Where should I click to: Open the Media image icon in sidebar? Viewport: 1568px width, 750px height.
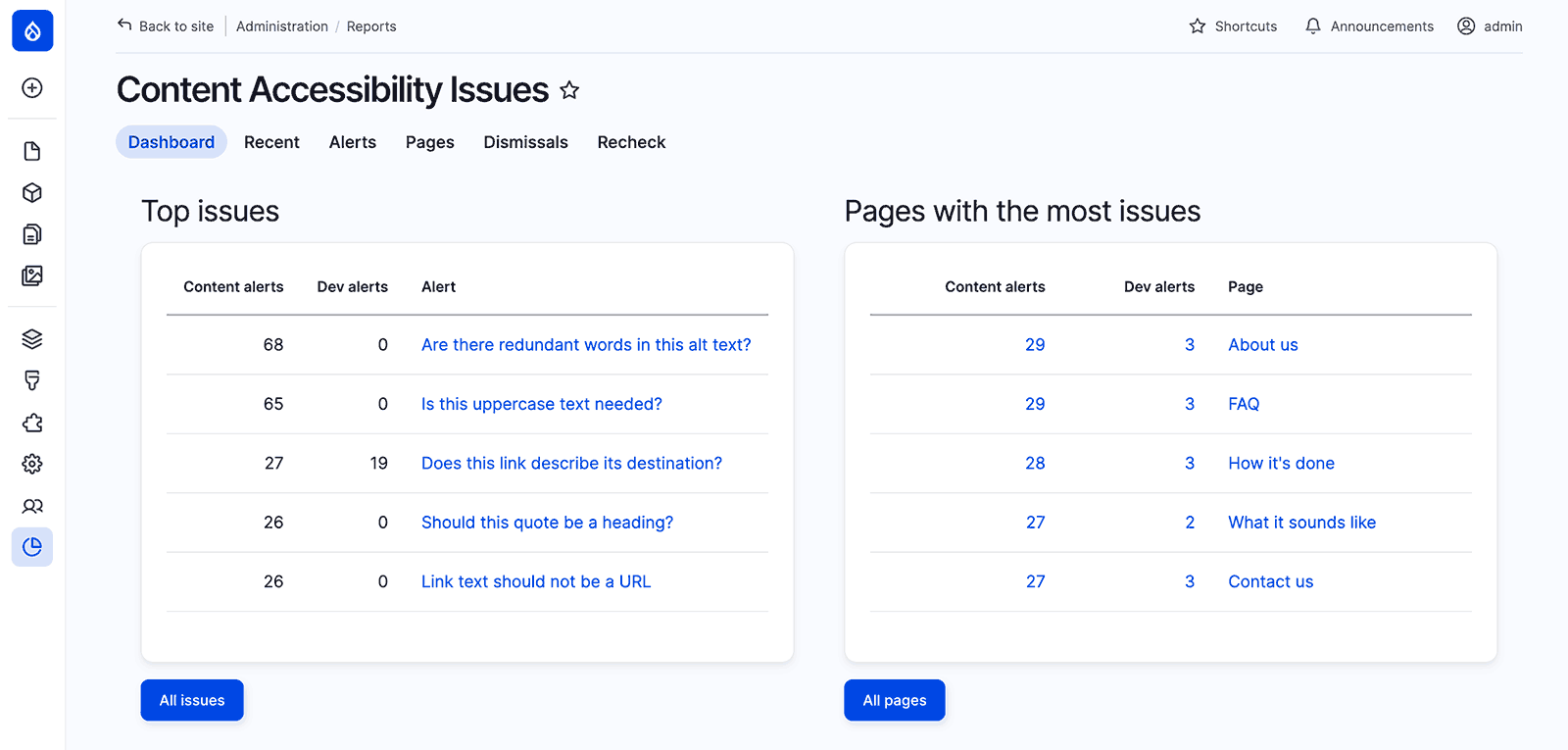pyautogui.click(x=32, y=275)
